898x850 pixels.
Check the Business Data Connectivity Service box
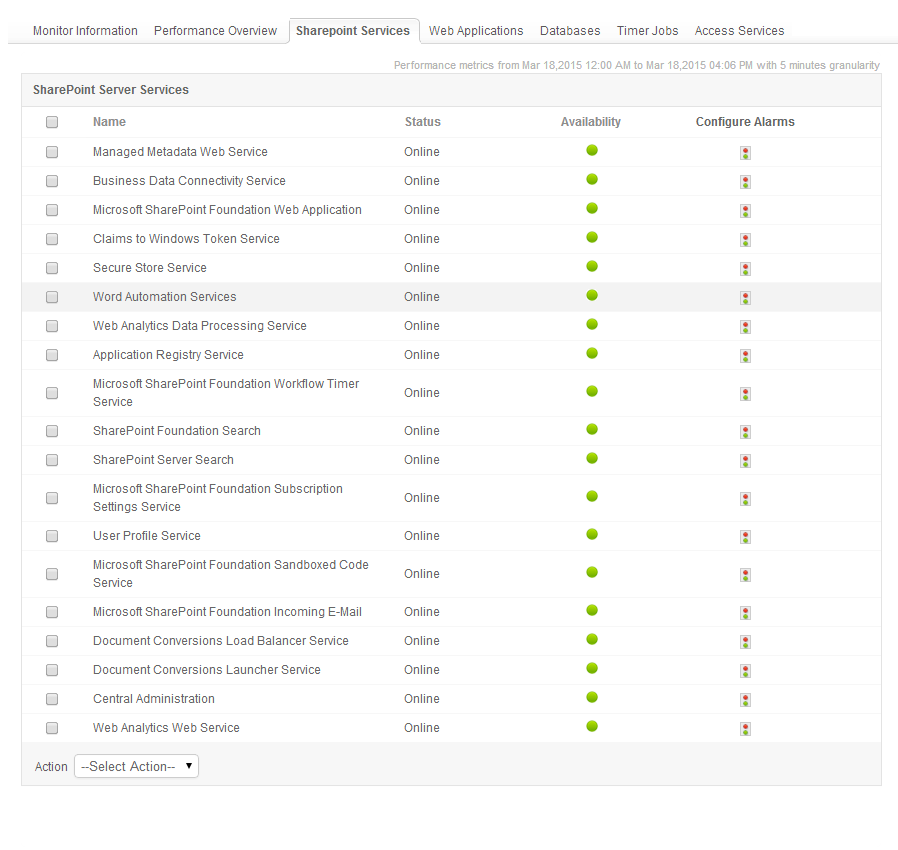52,181
